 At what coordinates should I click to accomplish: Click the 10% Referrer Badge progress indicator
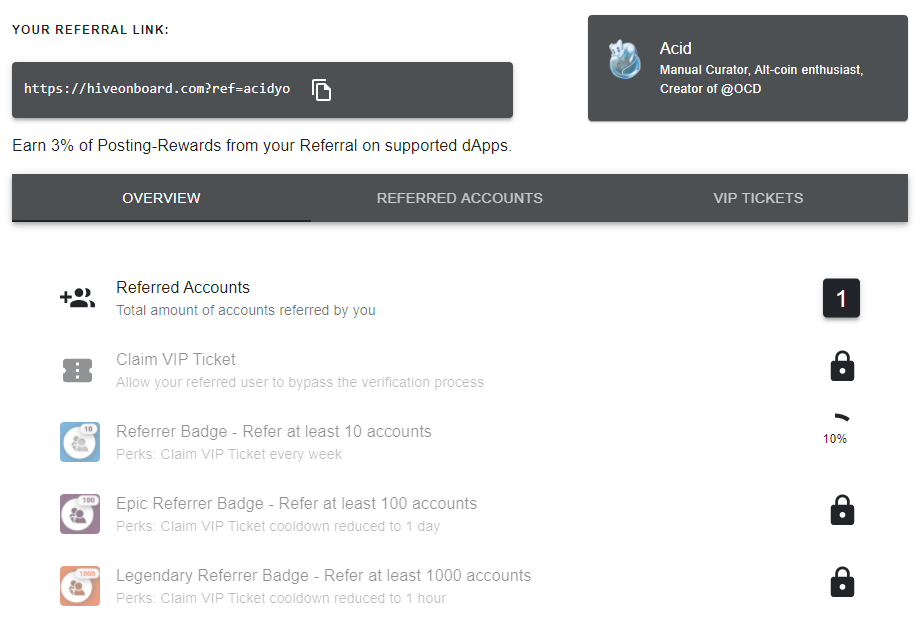point(837,428)
